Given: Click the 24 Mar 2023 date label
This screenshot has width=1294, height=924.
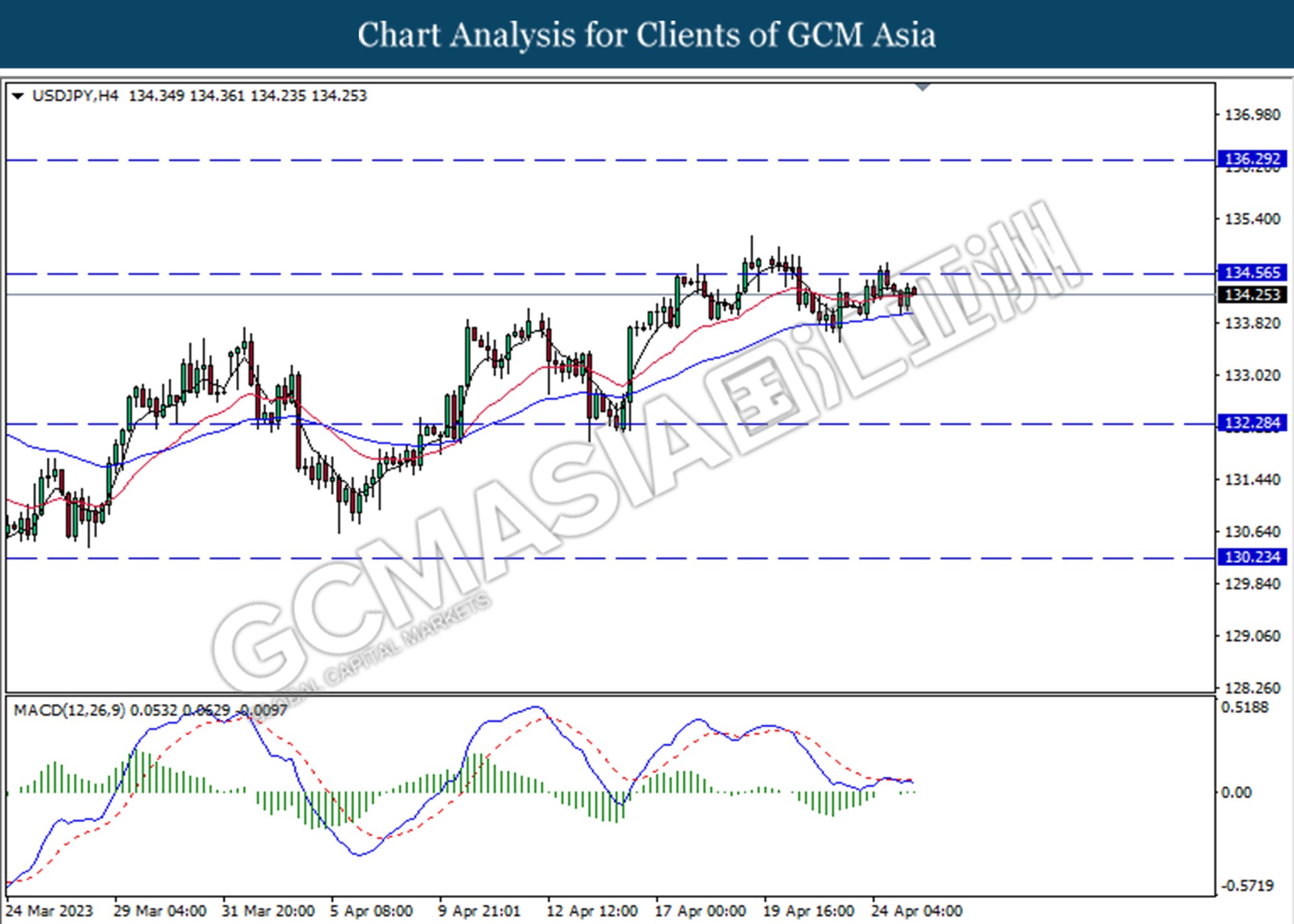Looking at the screenshot, I should coord(50,911).
